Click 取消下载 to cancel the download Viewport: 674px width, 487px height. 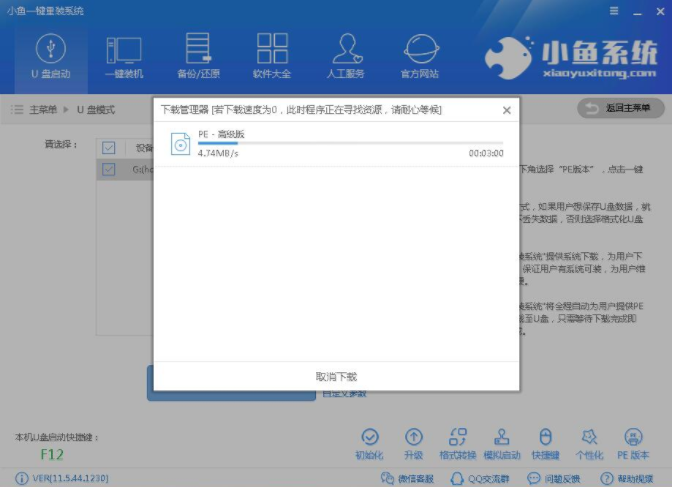tap(336, 377)
